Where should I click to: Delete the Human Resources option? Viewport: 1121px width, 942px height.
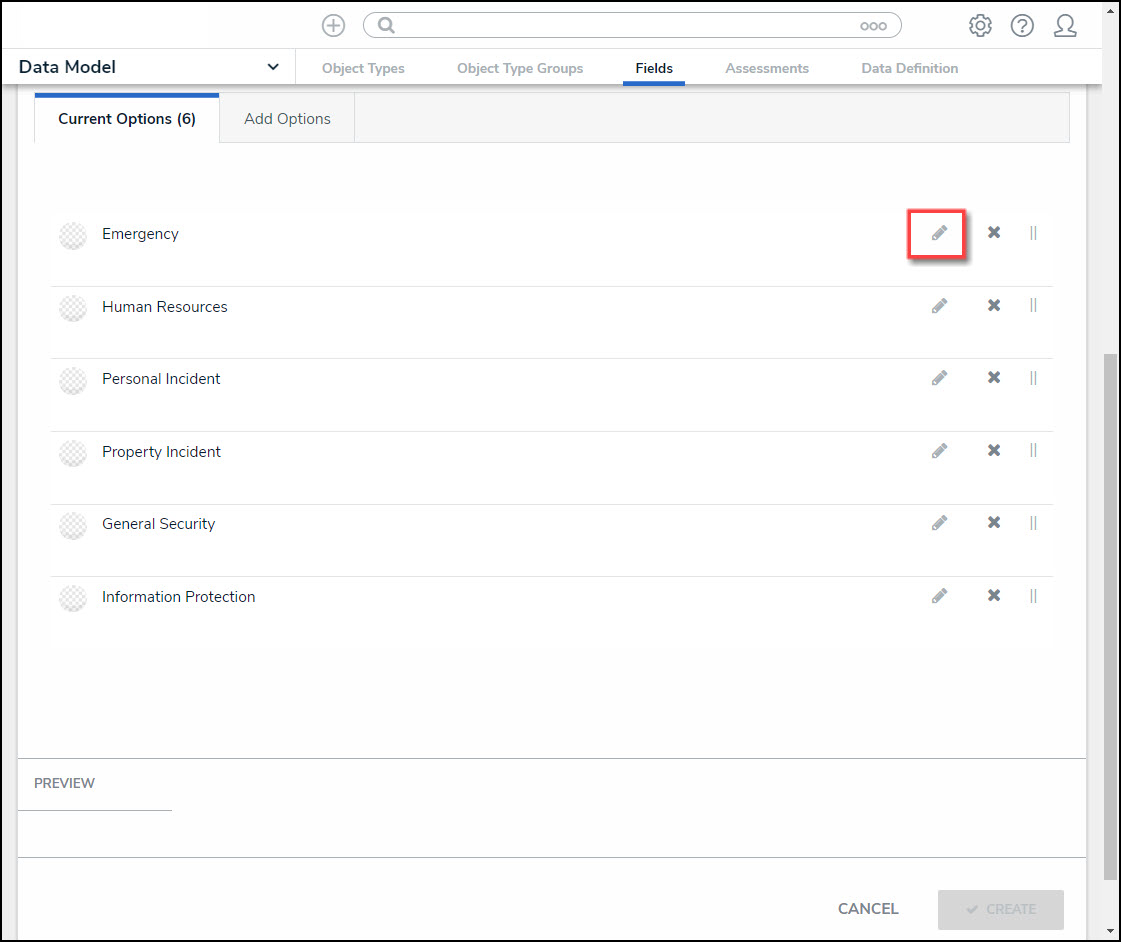tap(993, 306)
